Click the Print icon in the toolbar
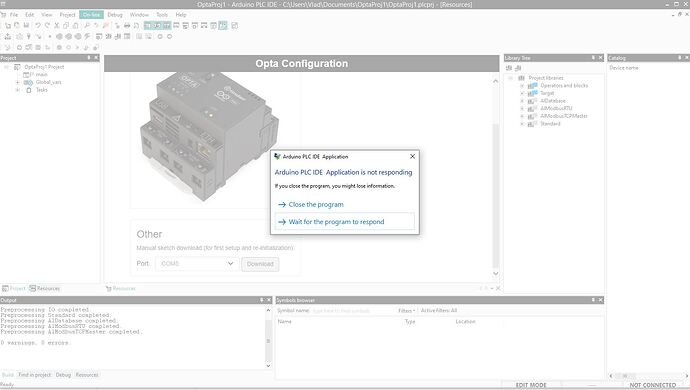Viewport: 690px width, 390px height. 127,26
